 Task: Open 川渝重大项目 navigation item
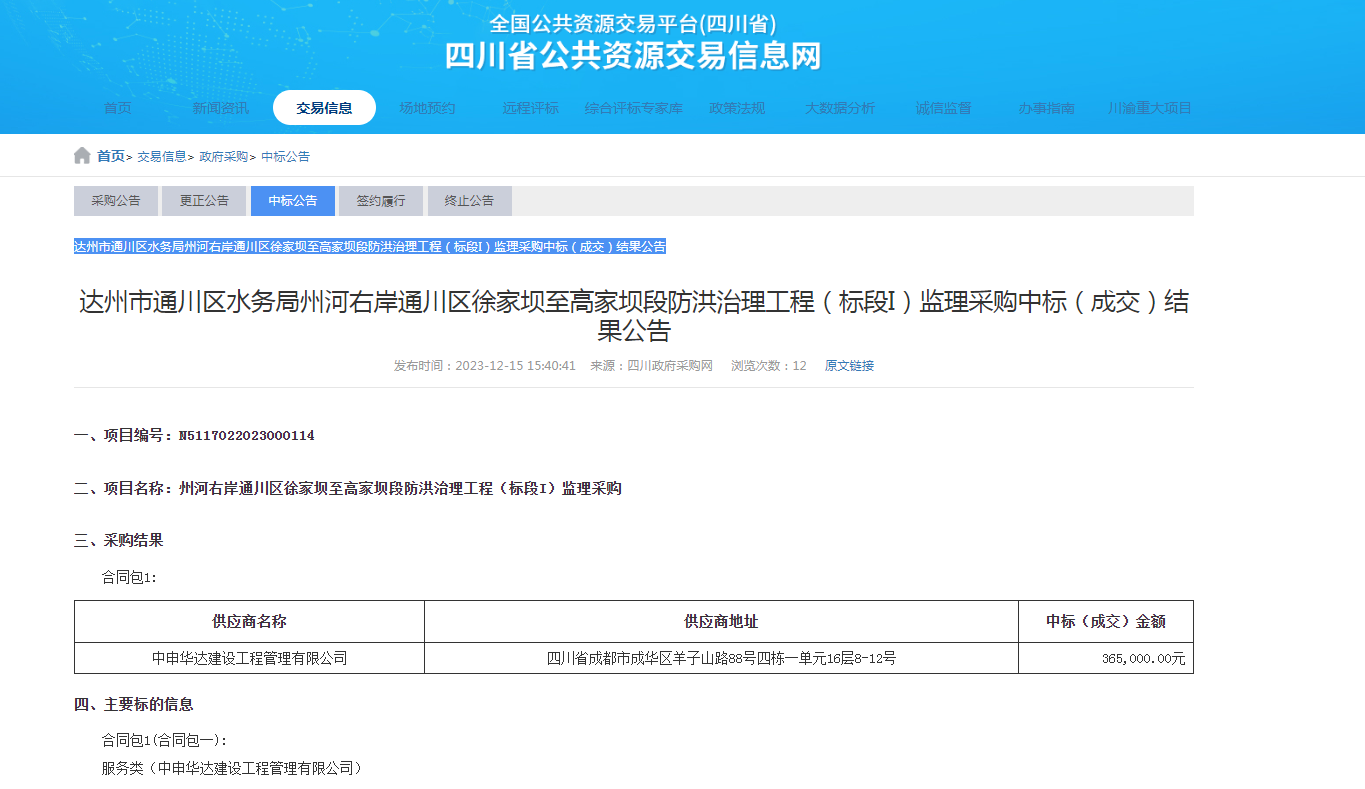[1150, 108]
